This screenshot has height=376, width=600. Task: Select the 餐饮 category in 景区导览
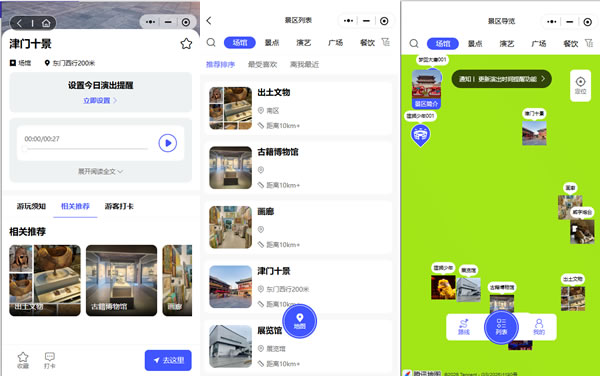(570, 44)
